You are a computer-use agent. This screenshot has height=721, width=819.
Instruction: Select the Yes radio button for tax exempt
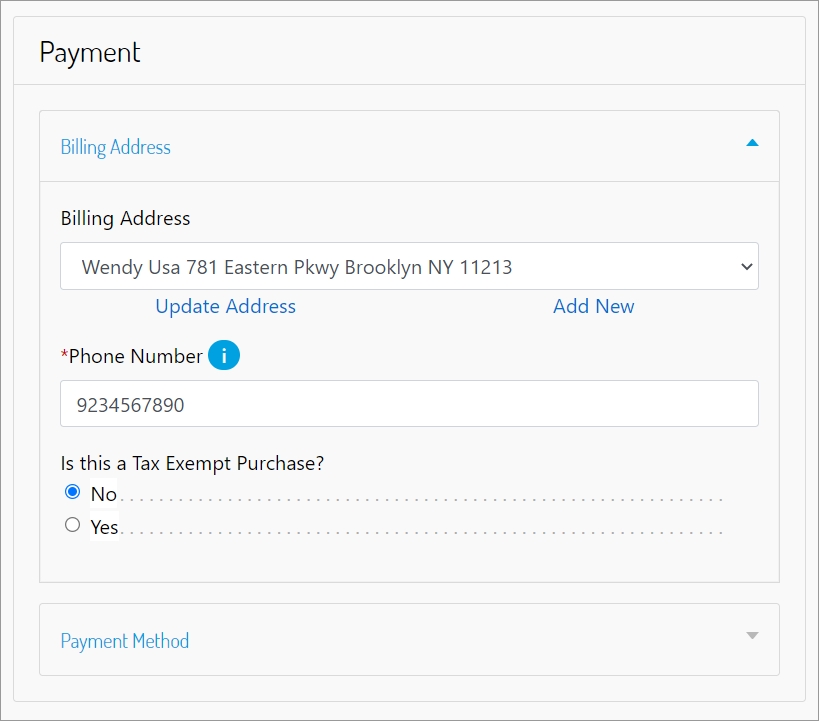[72, 525]
